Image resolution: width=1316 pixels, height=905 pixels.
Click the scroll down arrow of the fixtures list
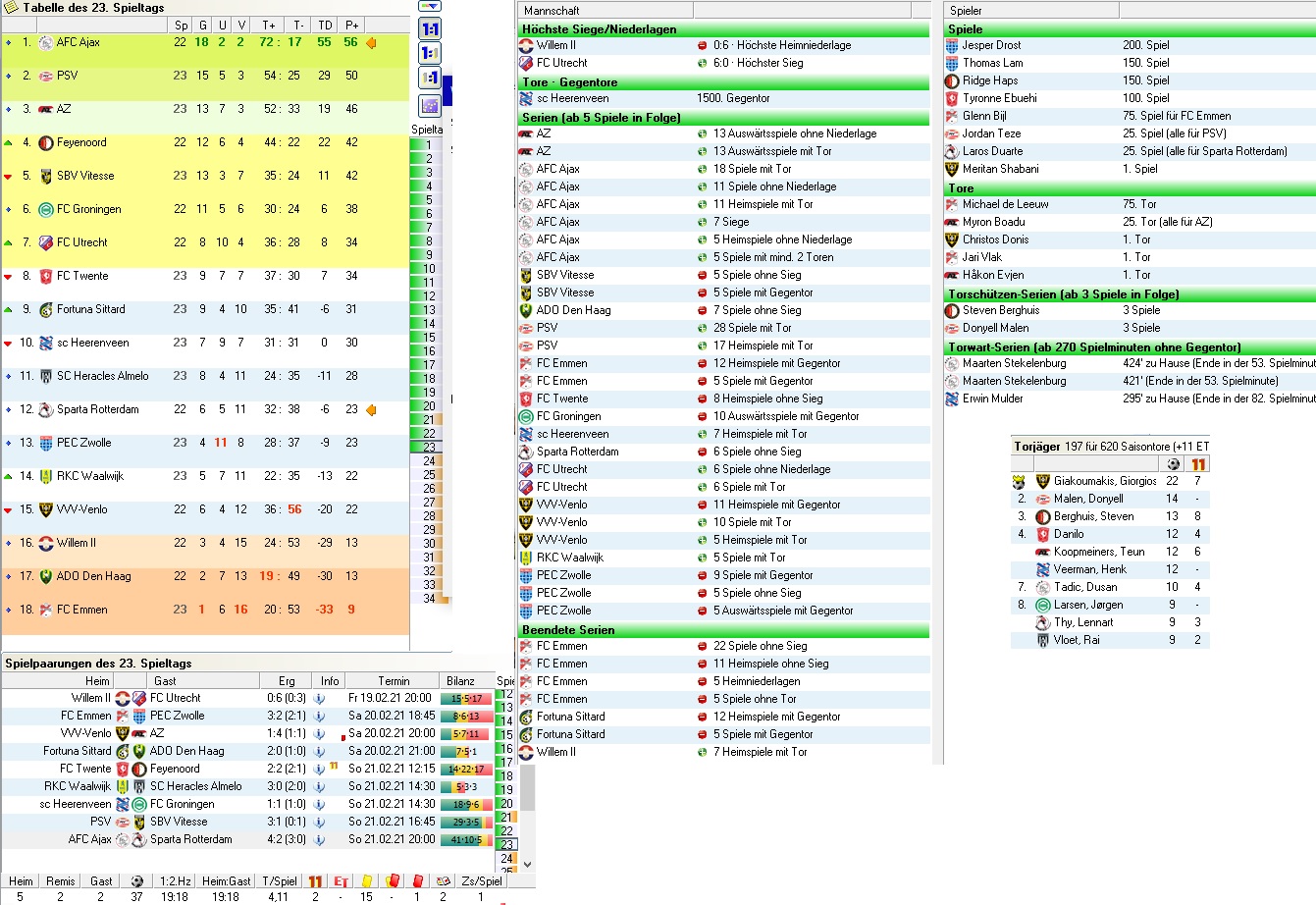pyautogui.click(x=527, y=865)
